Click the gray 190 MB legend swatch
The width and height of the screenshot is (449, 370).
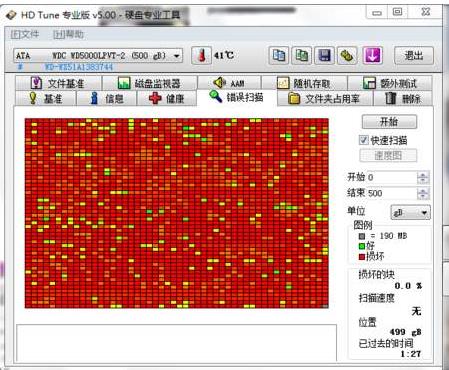(362, 236)
